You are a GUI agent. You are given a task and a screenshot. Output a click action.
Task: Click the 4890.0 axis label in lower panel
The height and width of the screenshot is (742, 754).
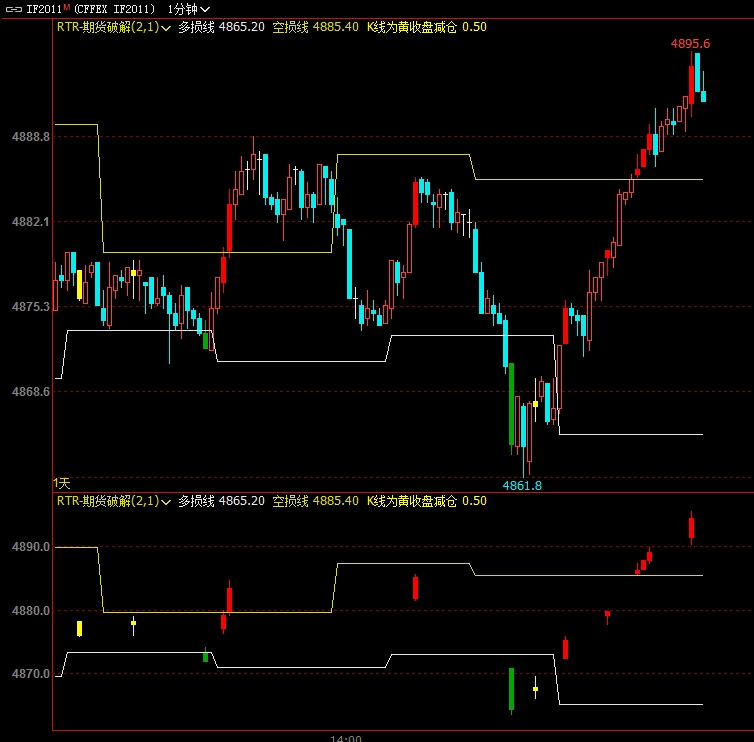pos(31,547)
